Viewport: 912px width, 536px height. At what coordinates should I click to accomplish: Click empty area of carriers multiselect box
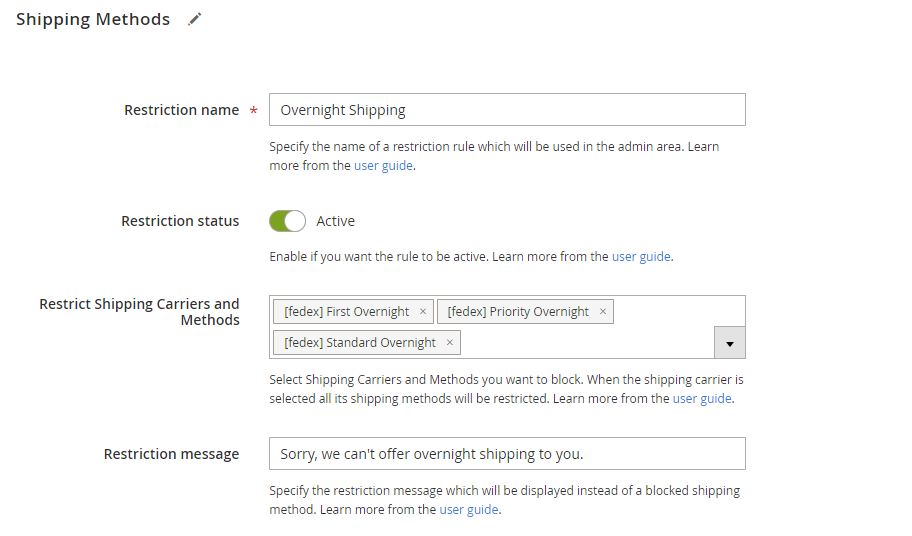[x=590, y=343]
